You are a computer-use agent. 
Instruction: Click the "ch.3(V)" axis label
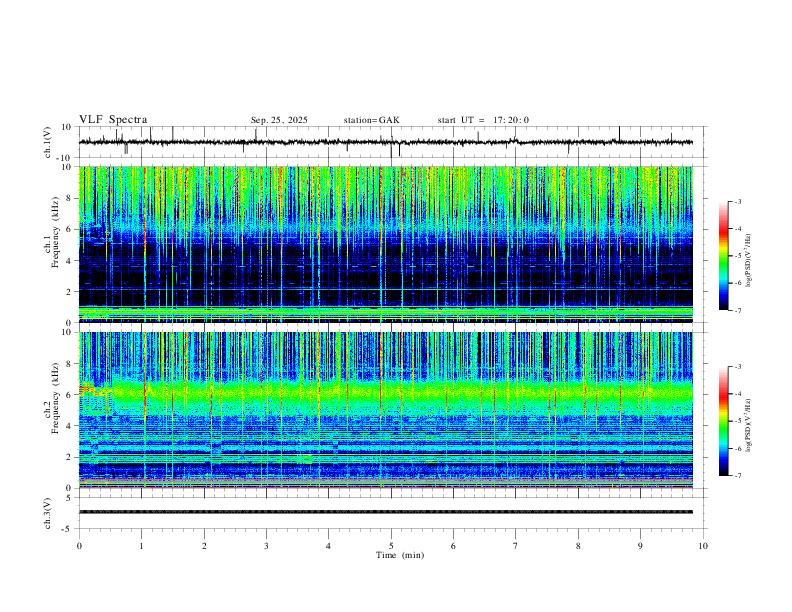(x=48, y=513)
